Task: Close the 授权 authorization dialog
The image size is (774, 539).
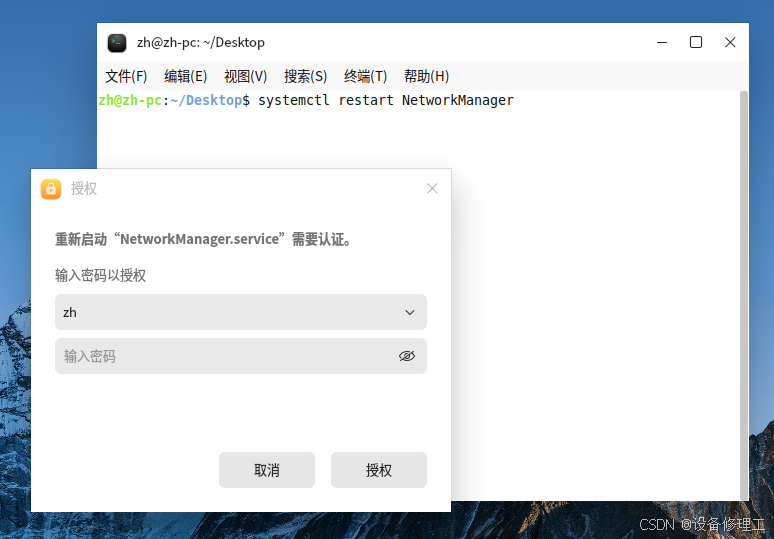Action: point(432,189)
